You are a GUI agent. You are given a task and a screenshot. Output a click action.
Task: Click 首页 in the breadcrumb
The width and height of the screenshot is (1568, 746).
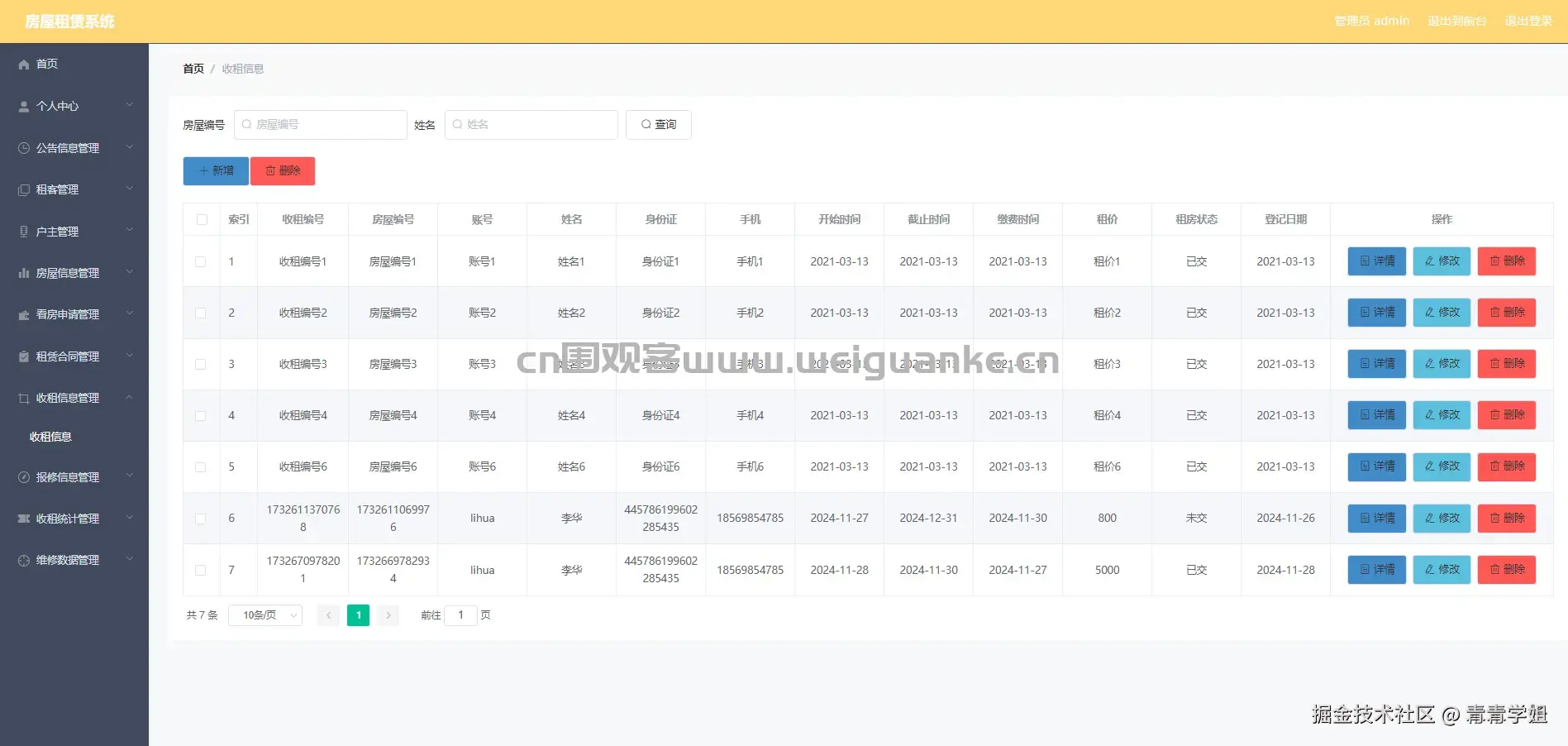pos(193,69)
